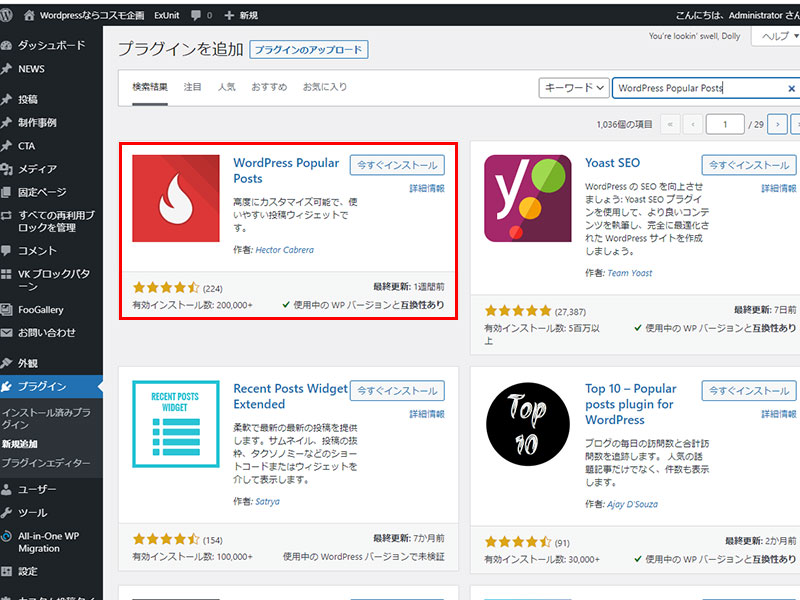Open WordPress Popular Posts title link
The height and width of the screenshot is (600, 800).
[x=286, y=170]
